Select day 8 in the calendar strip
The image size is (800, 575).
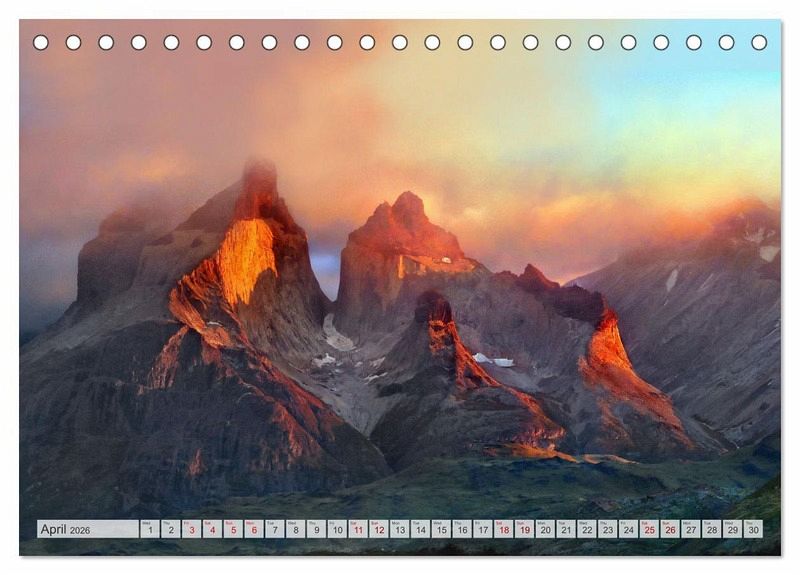296,529
